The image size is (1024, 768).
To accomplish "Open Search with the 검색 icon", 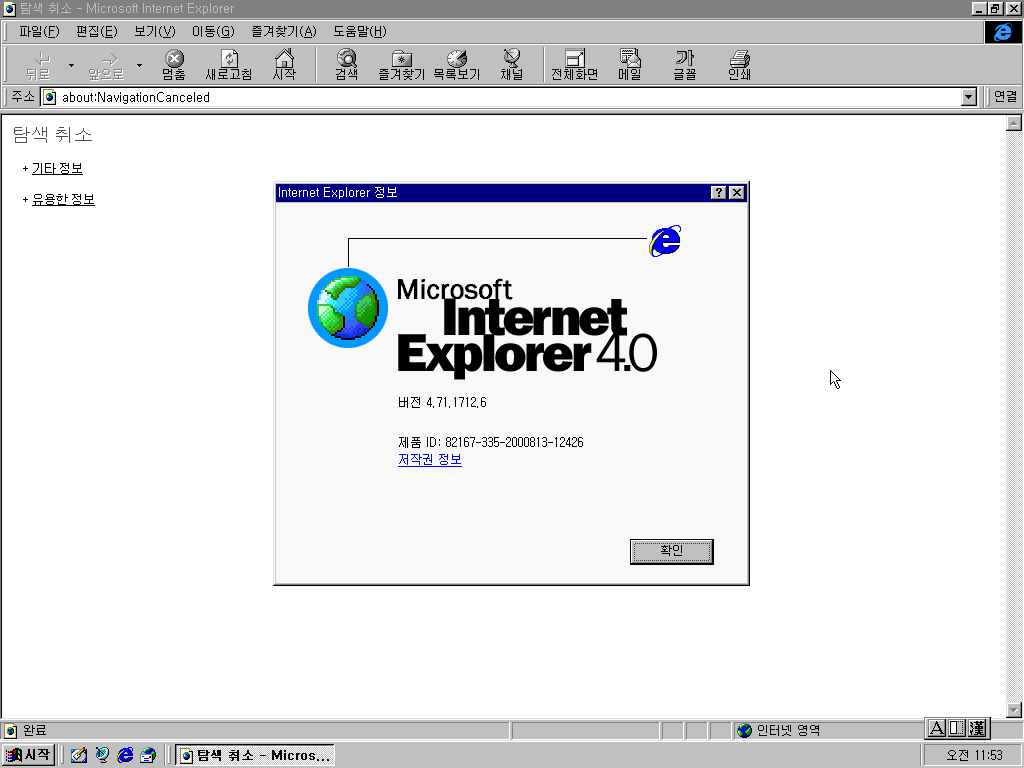I will pyautogui.click(x=345, y=63).
